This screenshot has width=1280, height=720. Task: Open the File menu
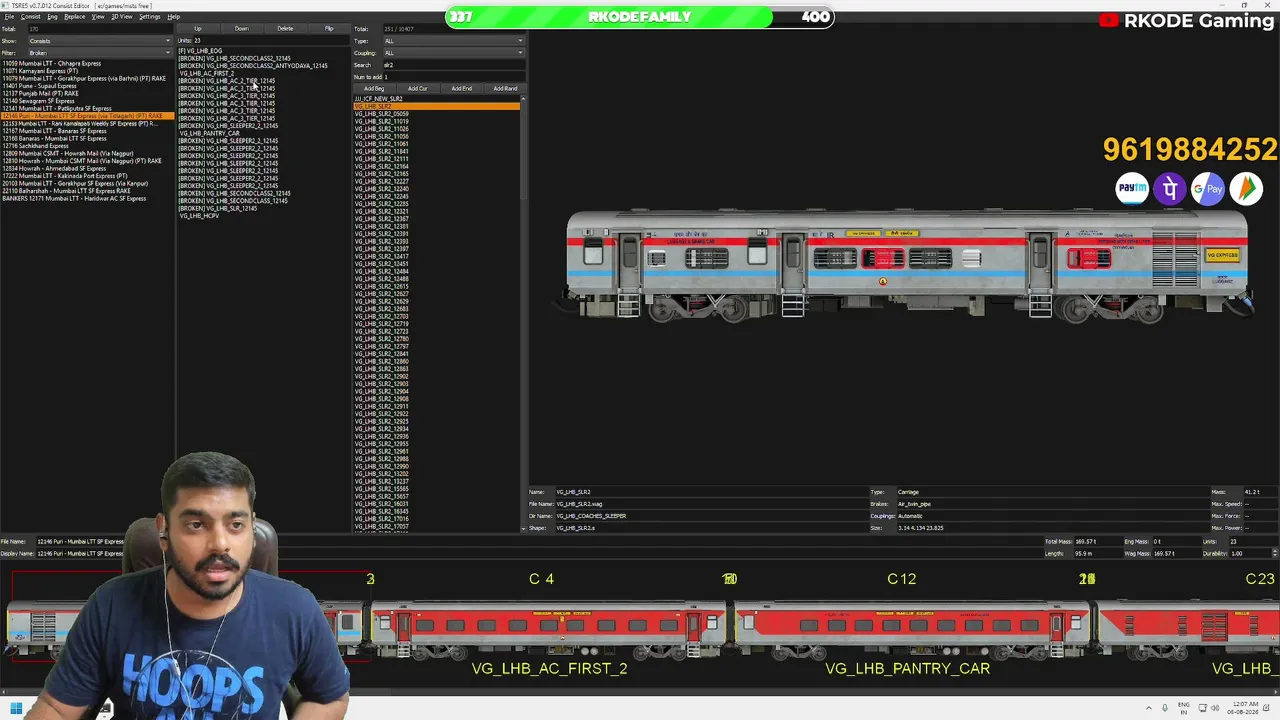[x=9, y=17]
